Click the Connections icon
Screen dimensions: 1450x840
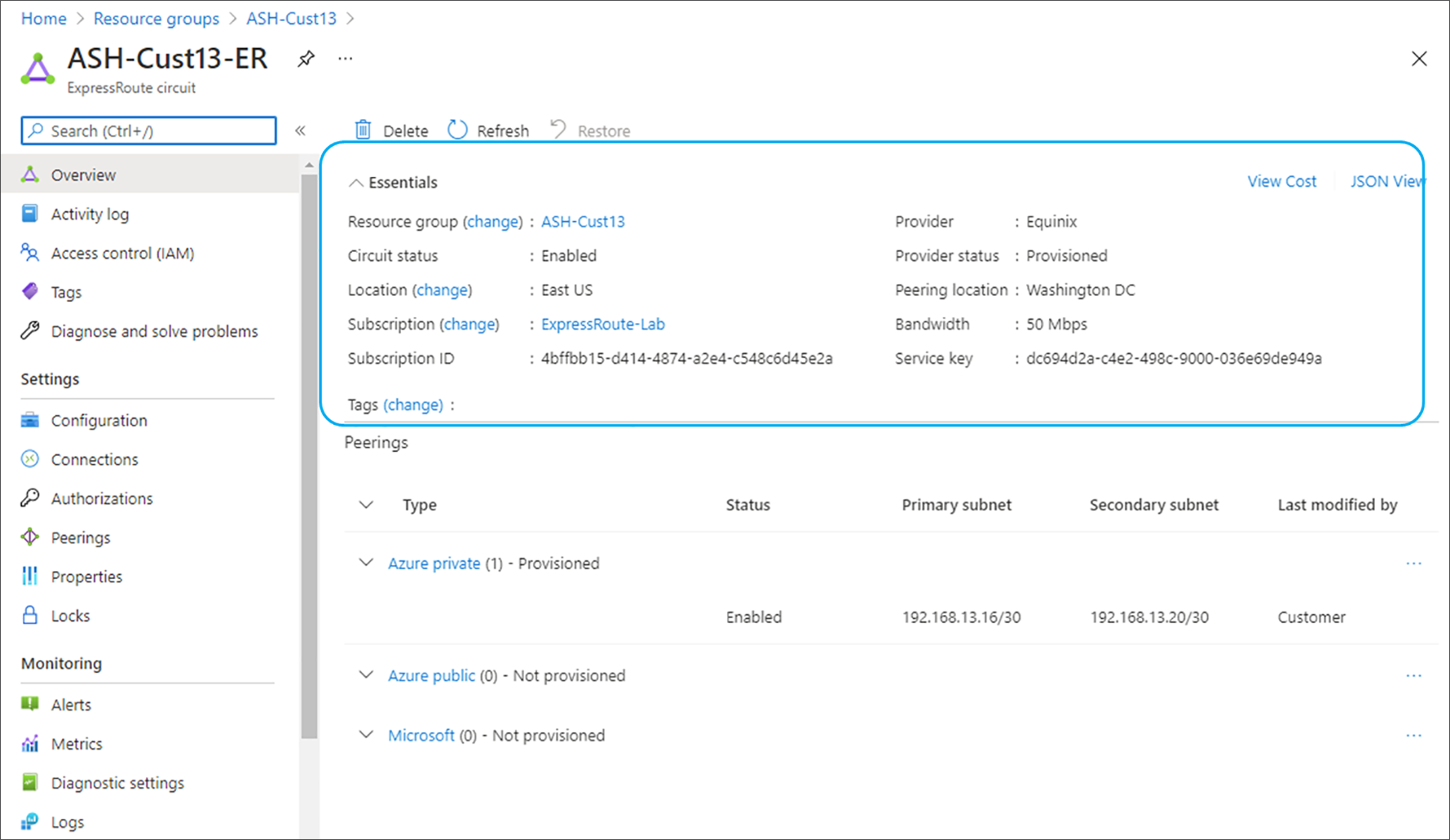30,459
